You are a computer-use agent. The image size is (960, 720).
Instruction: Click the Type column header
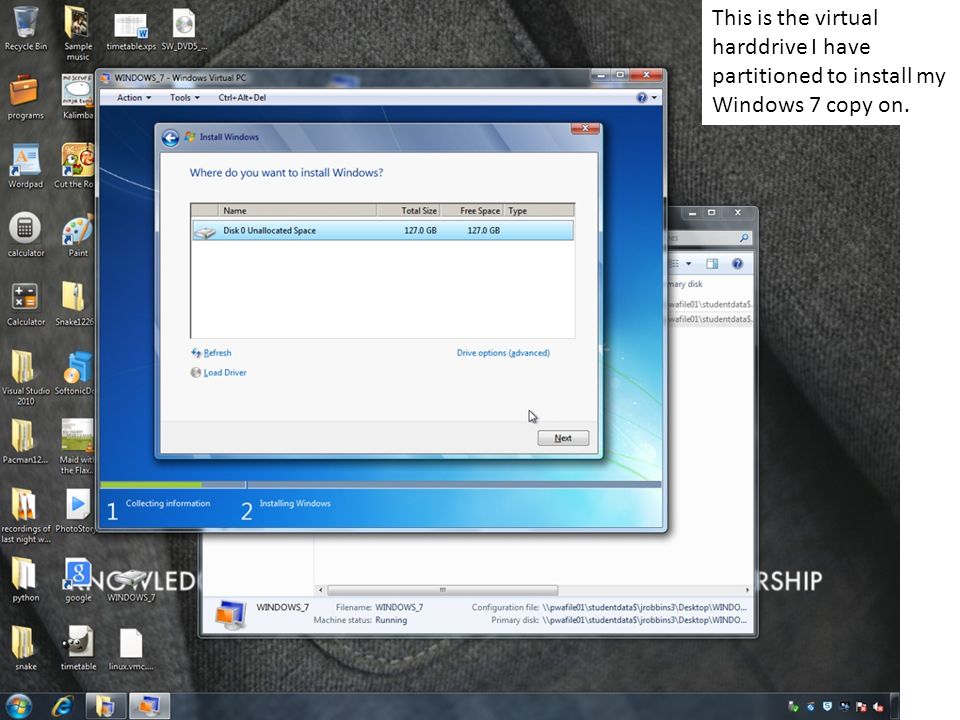pos(539,211)
